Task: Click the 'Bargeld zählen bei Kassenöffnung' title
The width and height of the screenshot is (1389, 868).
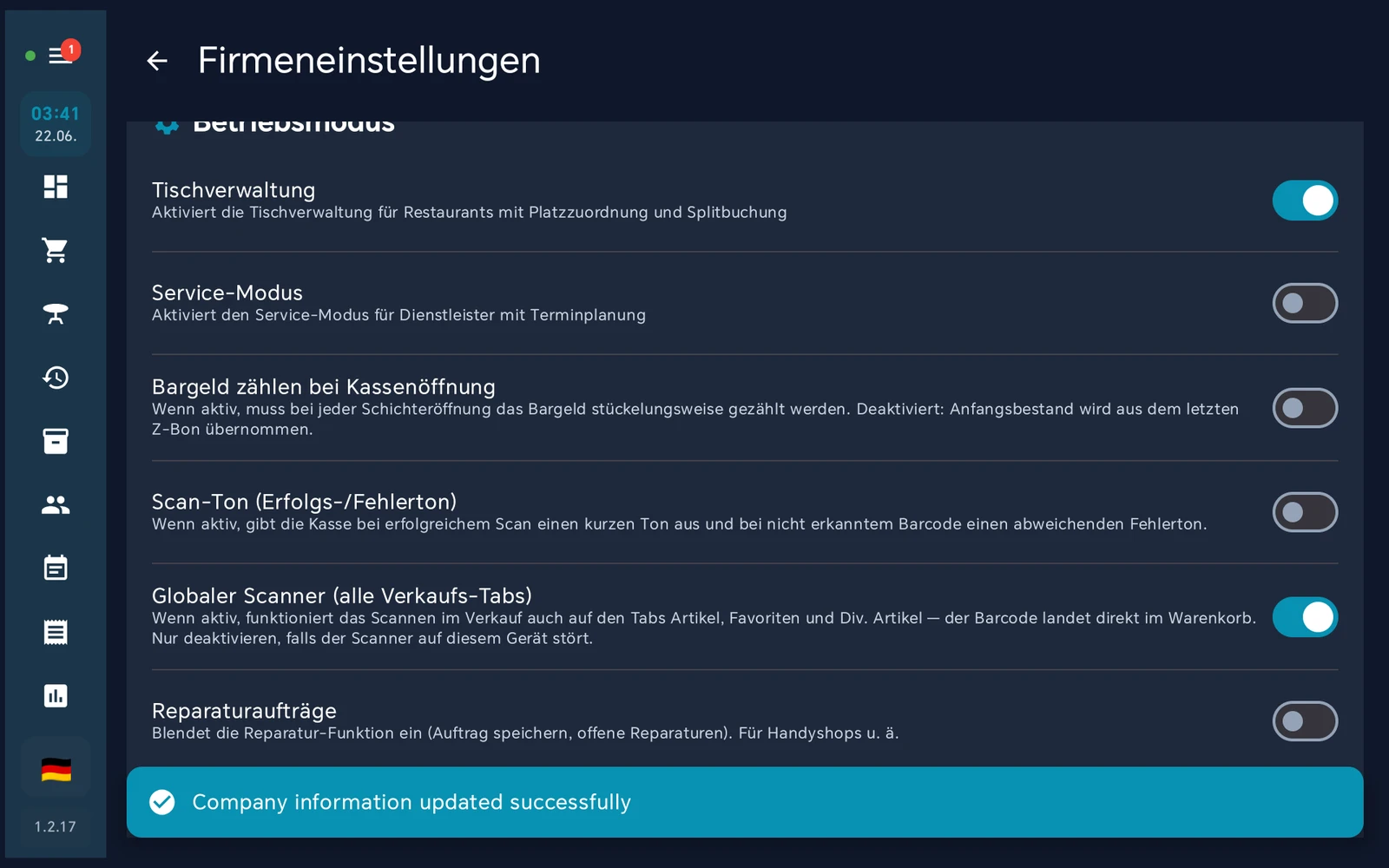Action: tap(324, 387)
